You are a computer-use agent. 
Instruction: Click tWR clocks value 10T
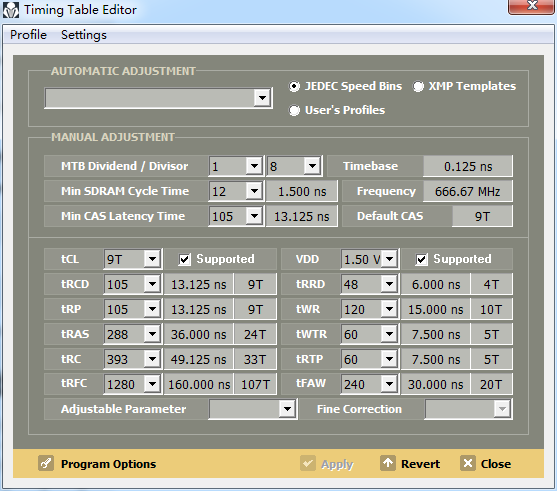[491, 309]
